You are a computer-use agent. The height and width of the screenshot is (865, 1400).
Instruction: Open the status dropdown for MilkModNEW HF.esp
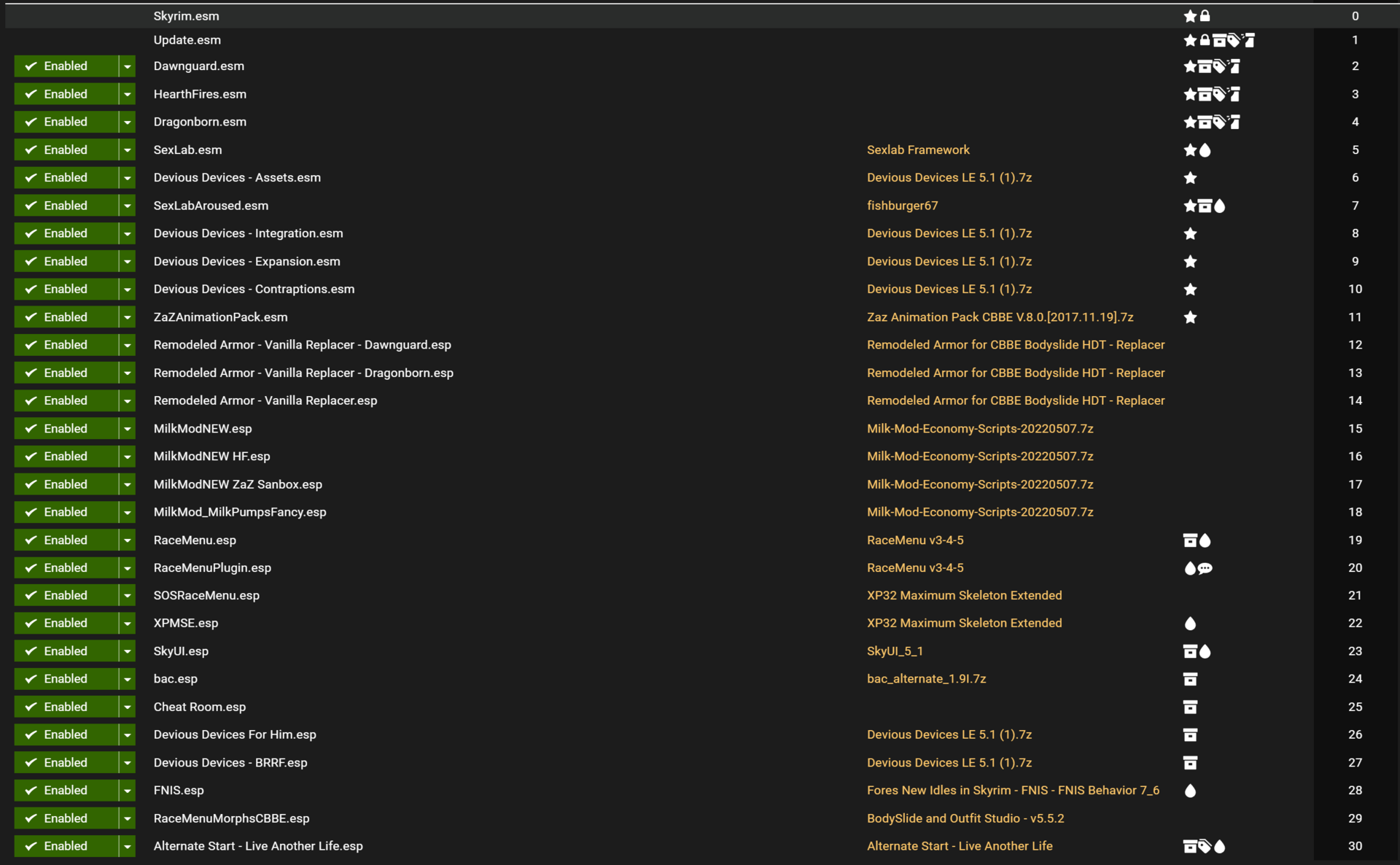[x=128, y=457]
